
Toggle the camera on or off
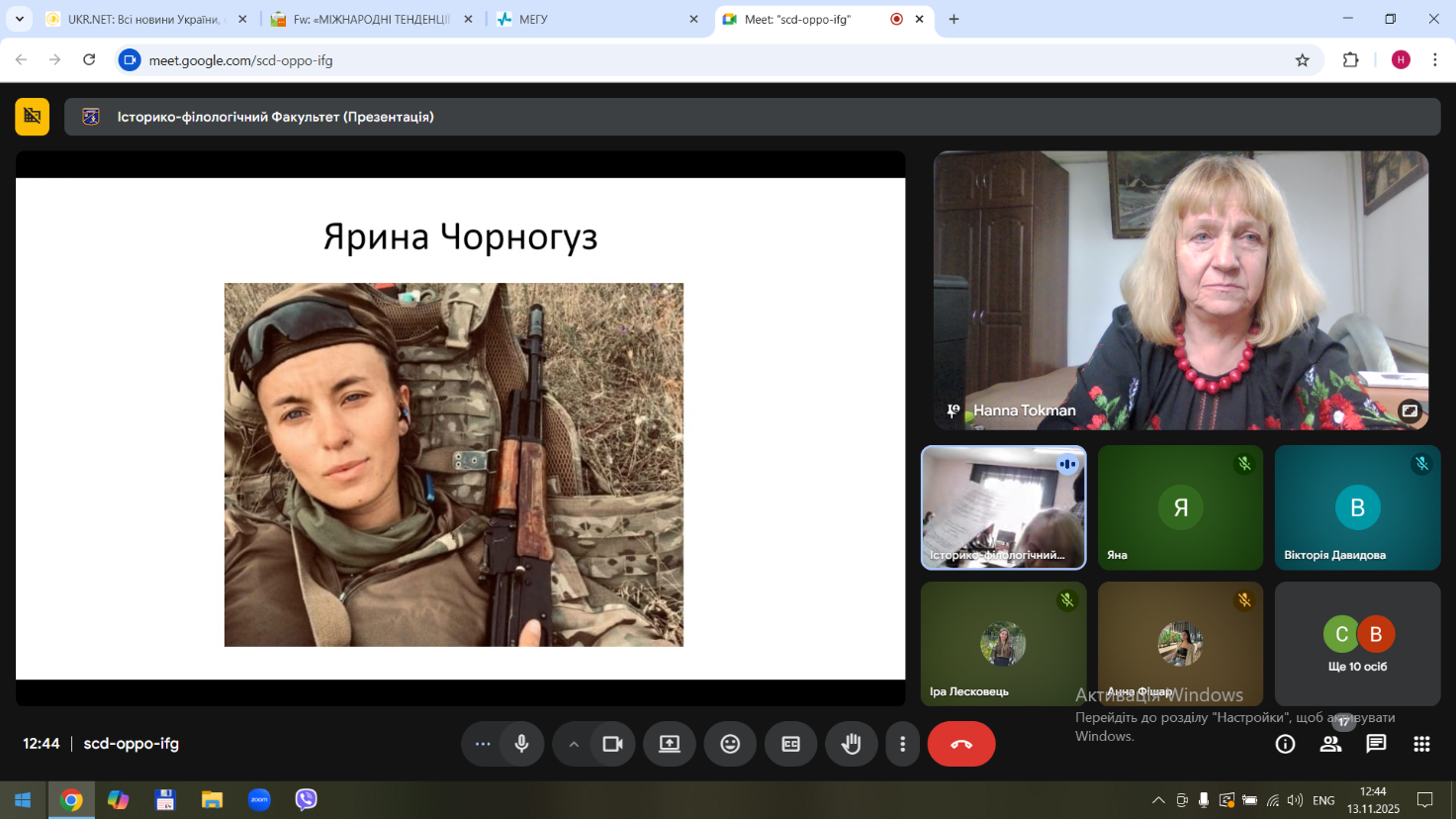point(612,744)
